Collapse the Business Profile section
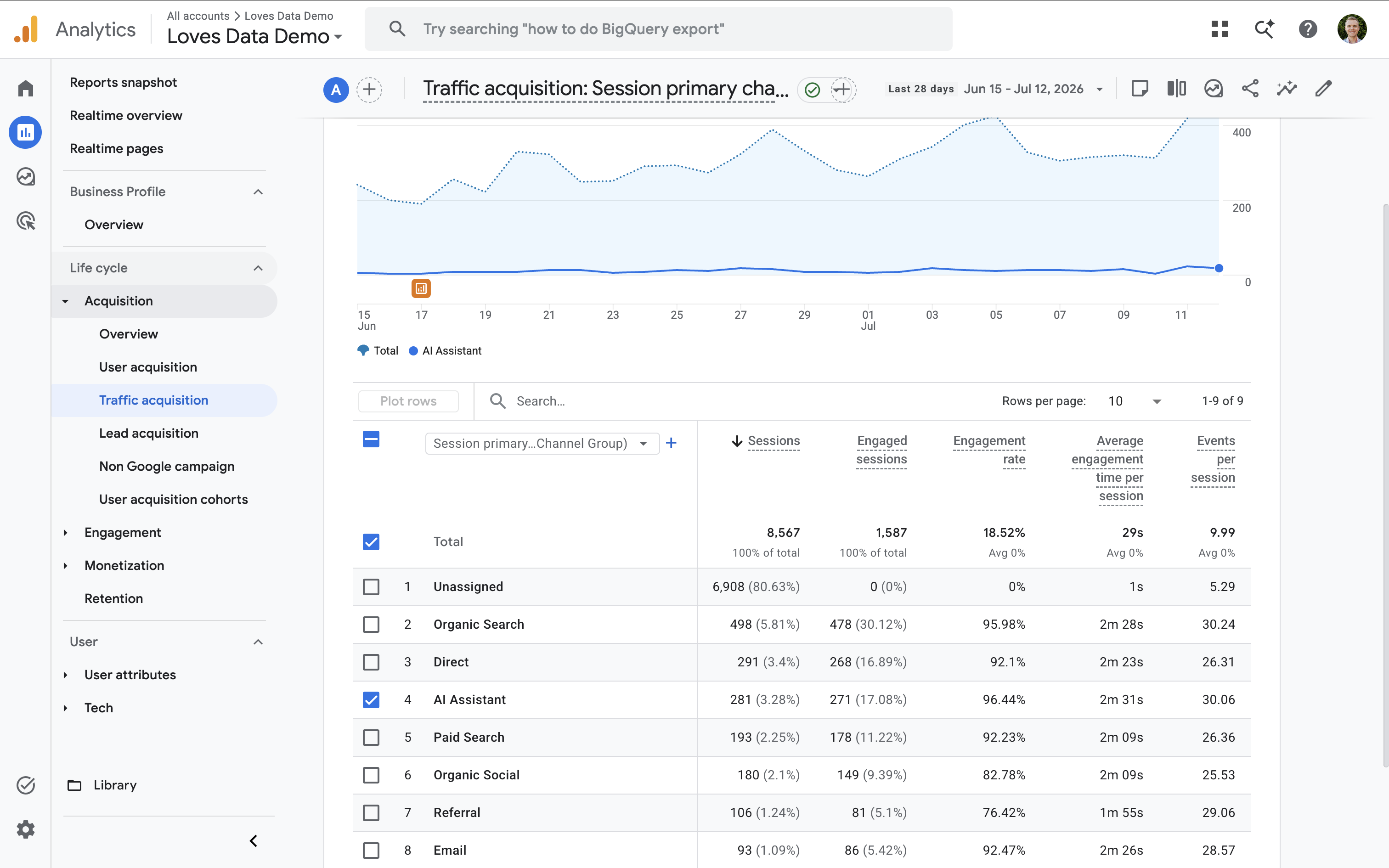This screenshot has height=868, width=1389. pyautogui.click(x=258, y=192)
